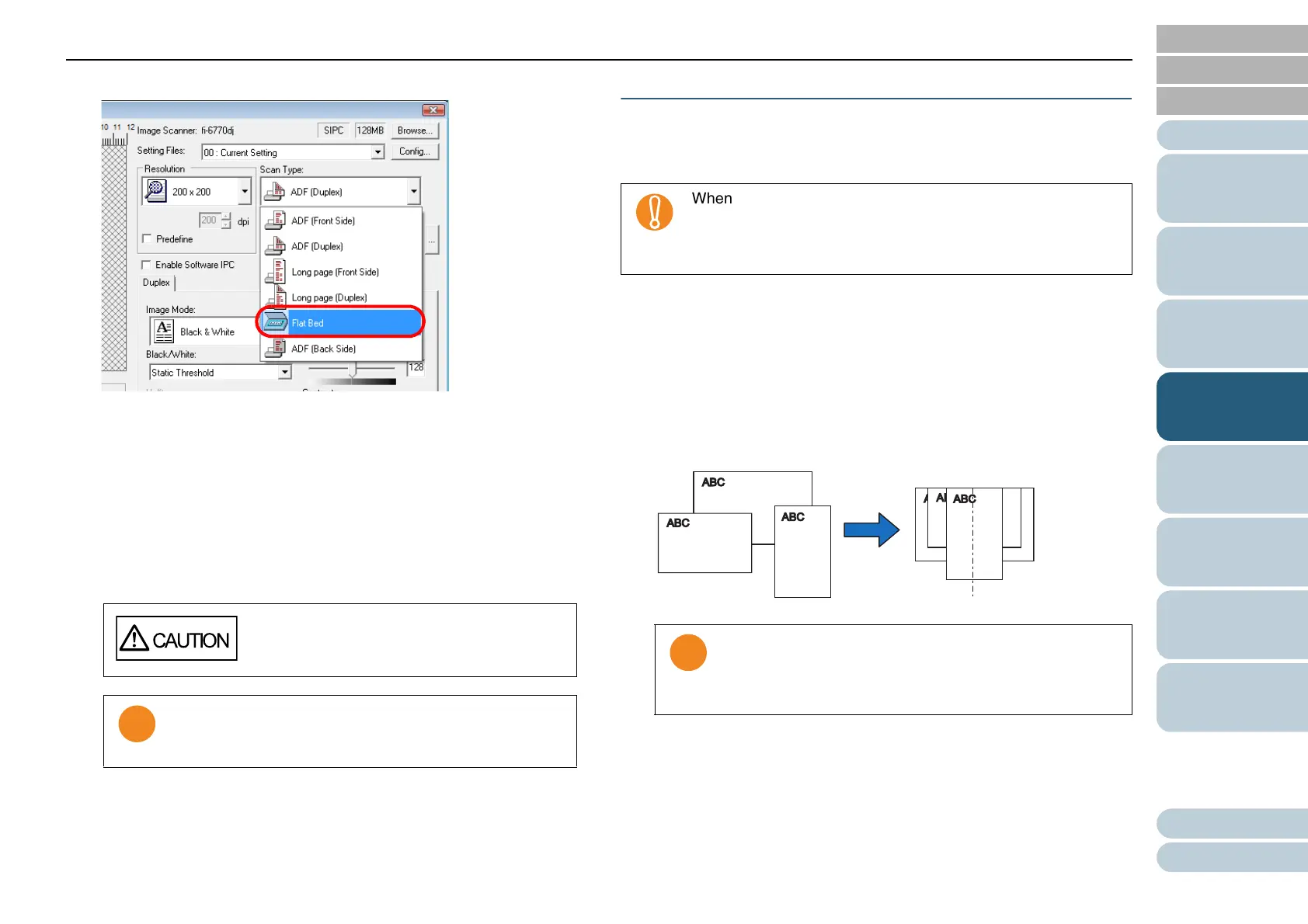This screenshot has width=1308, height=924.
Task: Toggle the Predefine checkbox
Action: coord(147,239)
